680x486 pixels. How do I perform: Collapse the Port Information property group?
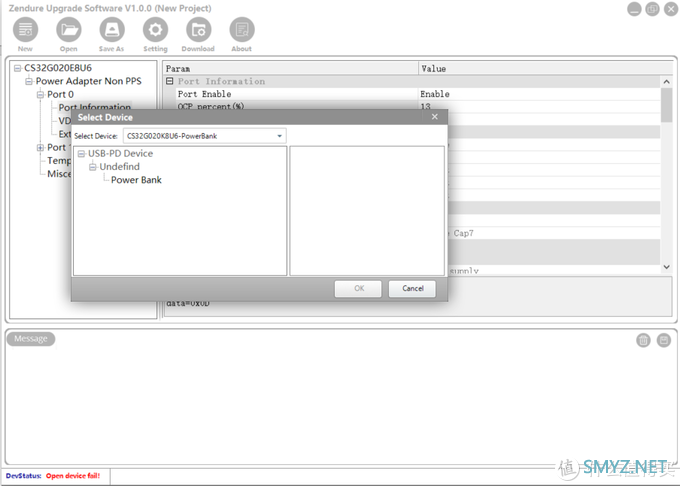170,81
